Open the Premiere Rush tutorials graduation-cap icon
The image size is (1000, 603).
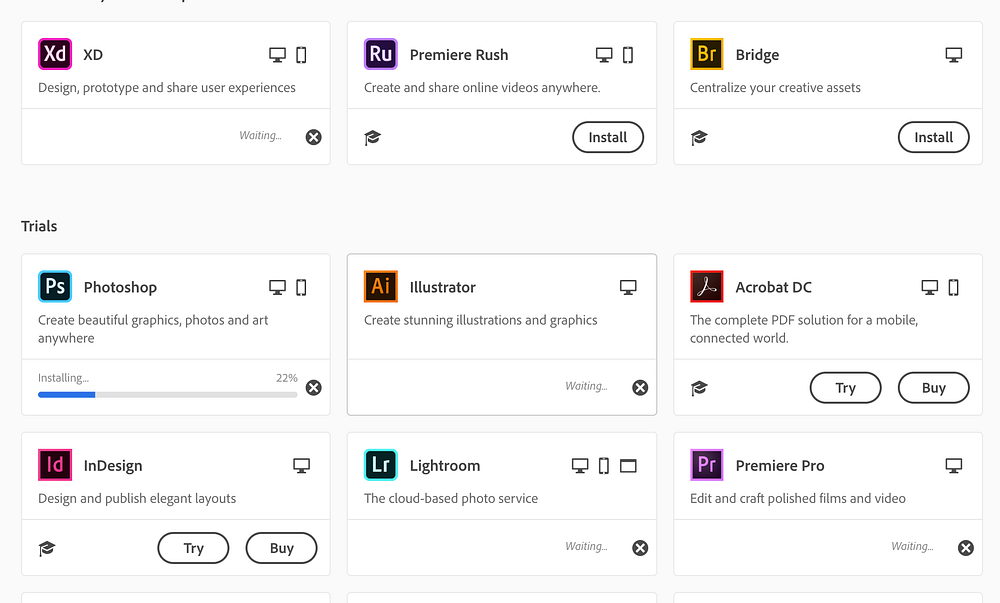pyautogui.click(x=373, y=138)
